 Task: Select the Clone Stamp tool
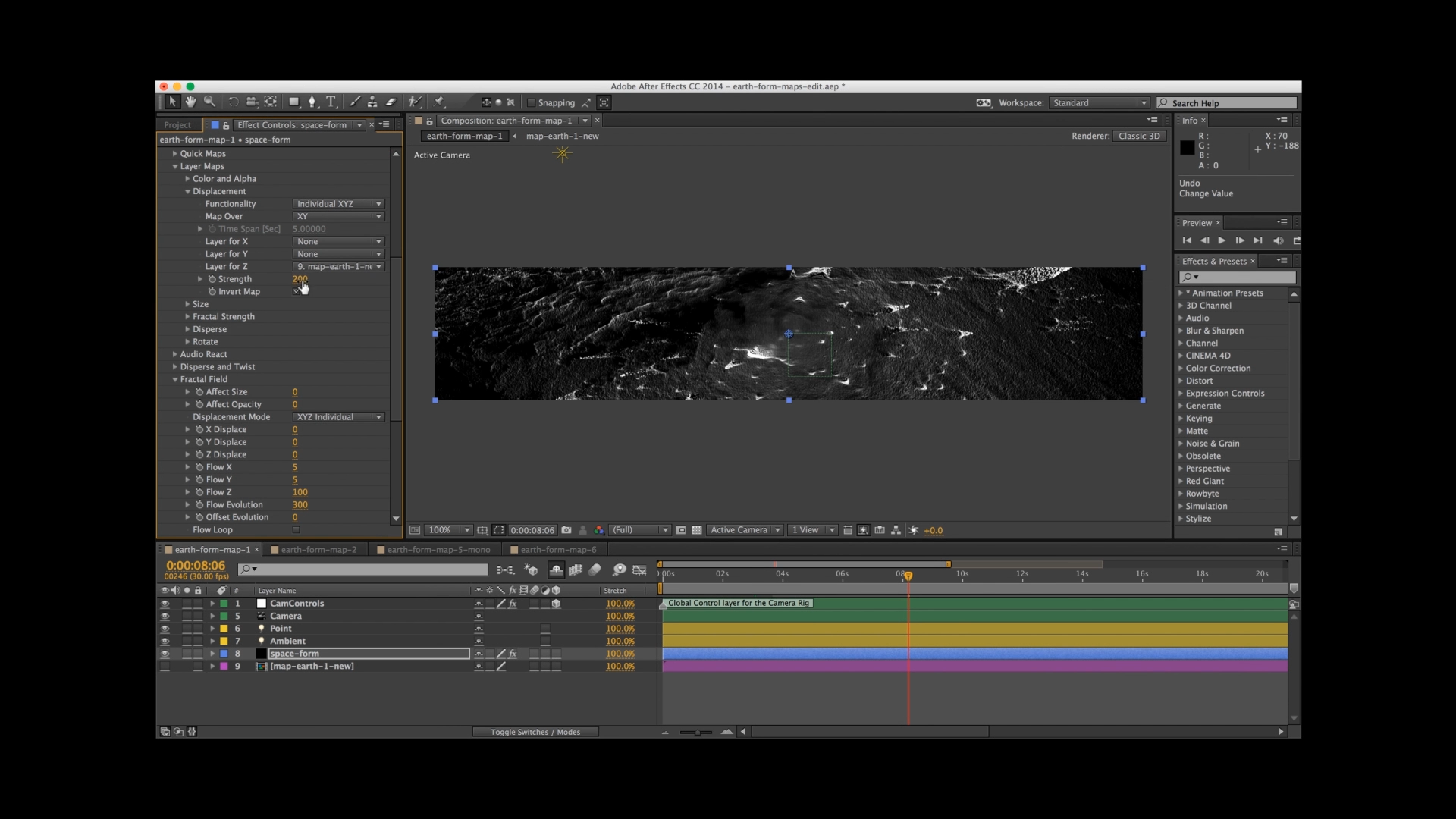[x=372, y=102]
